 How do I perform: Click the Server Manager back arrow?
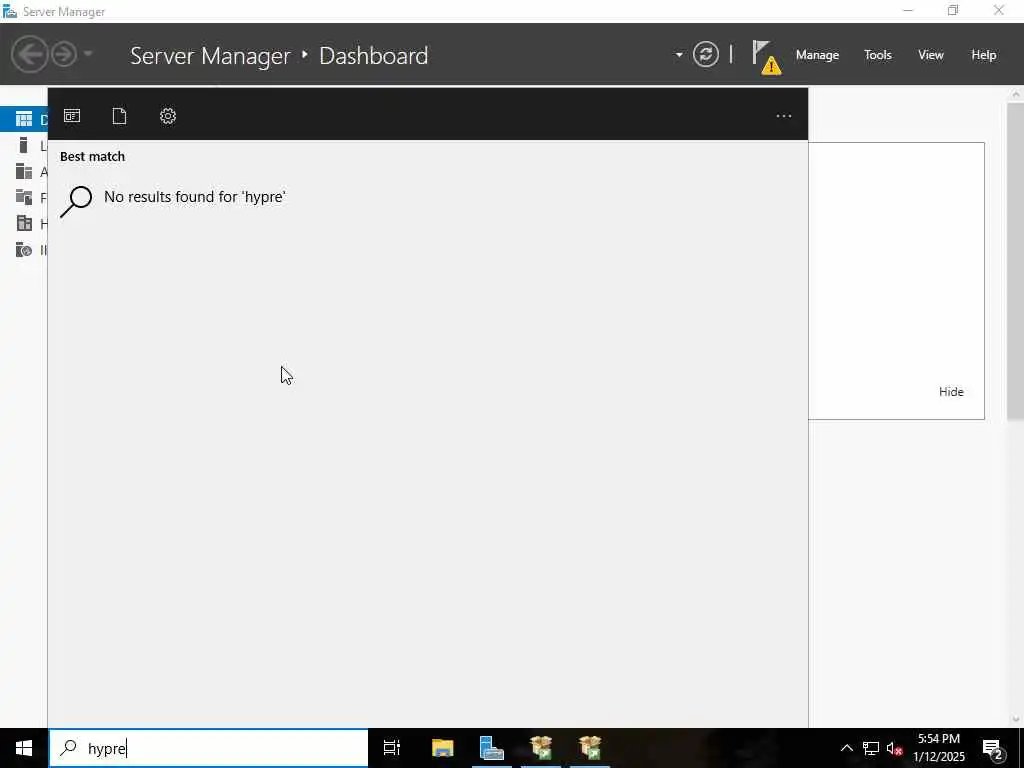[29, 54]
